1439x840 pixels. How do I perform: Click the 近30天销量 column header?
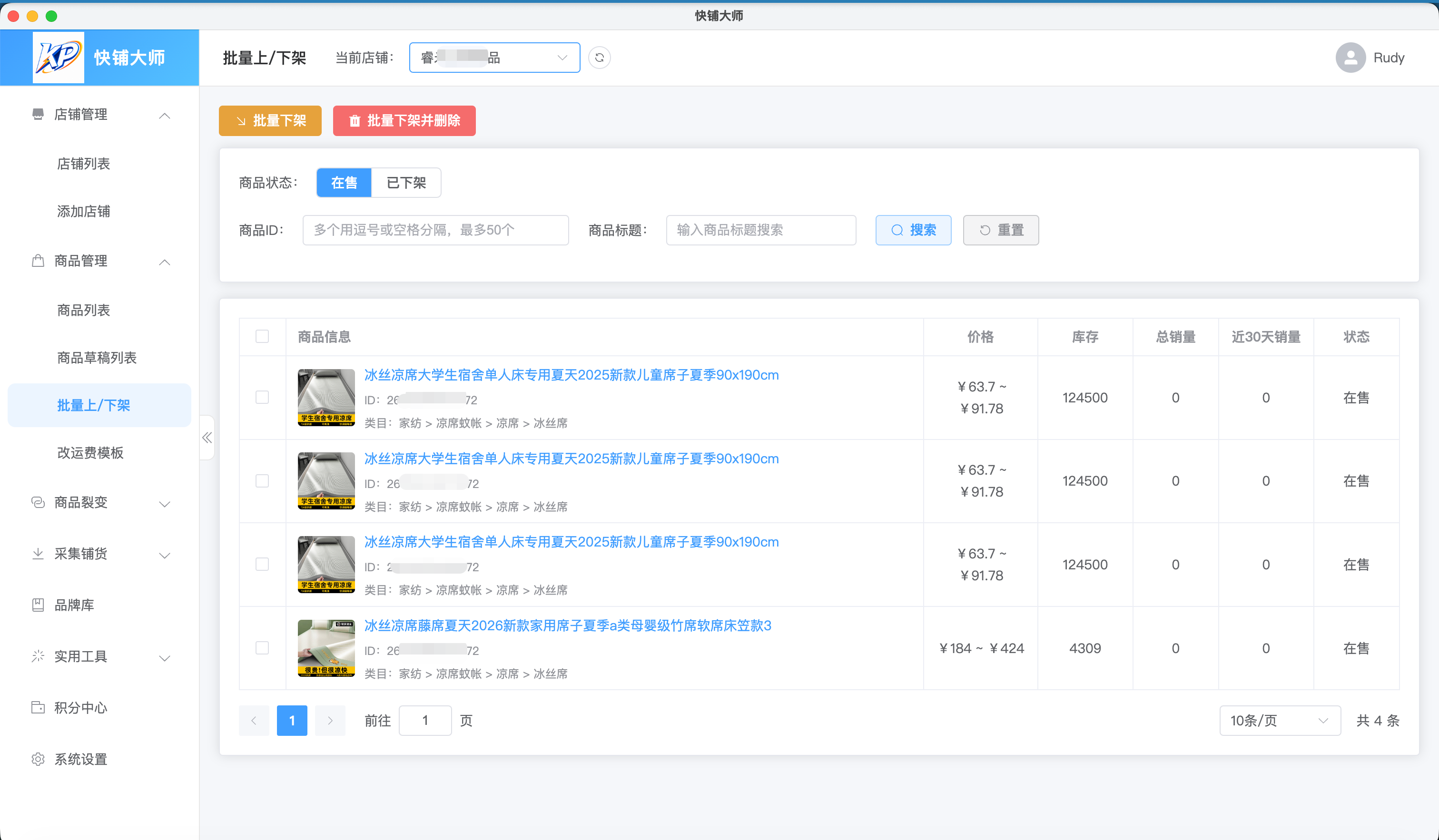(1265, 337)
